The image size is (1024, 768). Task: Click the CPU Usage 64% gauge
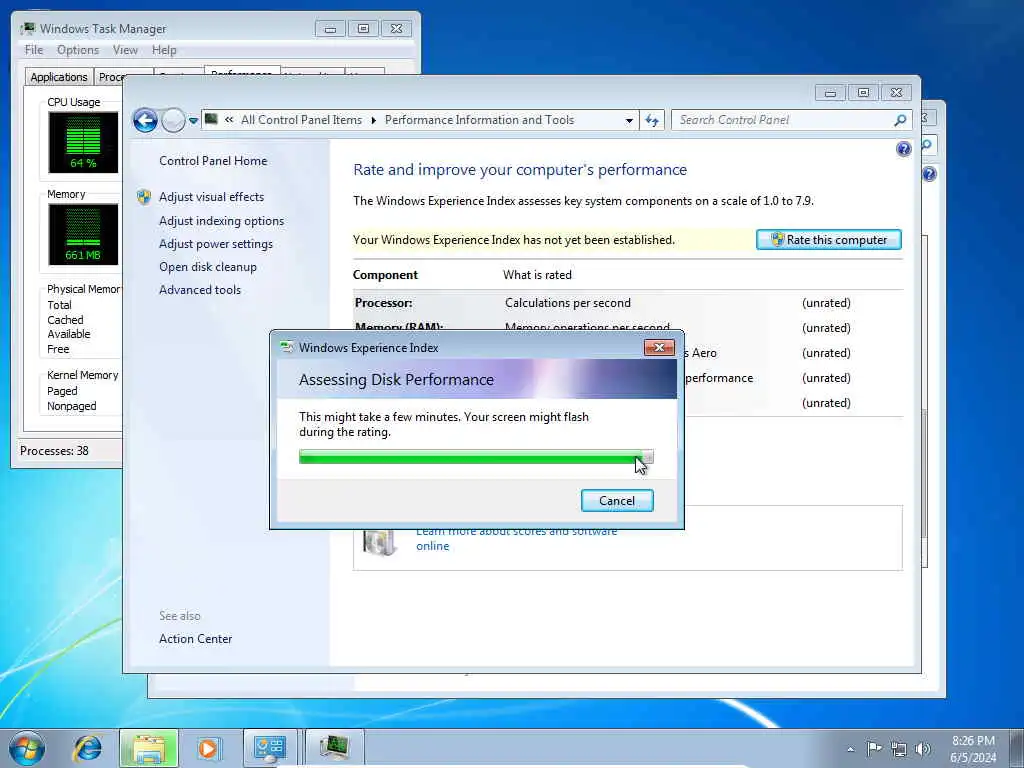[x=83, y=142]
